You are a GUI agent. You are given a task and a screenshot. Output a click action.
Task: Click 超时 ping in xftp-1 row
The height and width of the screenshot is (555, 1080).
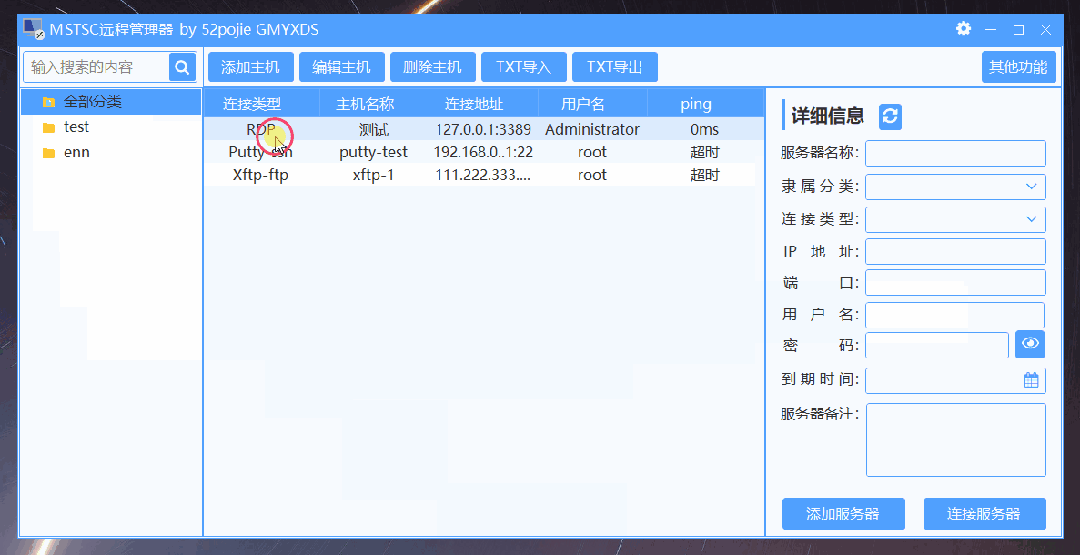pyautogui.click(x=705, y=175)
